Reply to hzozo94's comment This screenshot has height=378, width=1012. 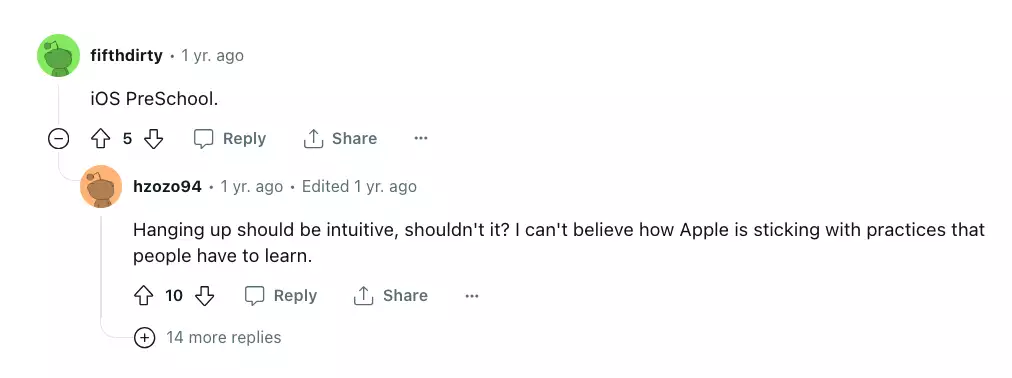click(x=281, y=296)
